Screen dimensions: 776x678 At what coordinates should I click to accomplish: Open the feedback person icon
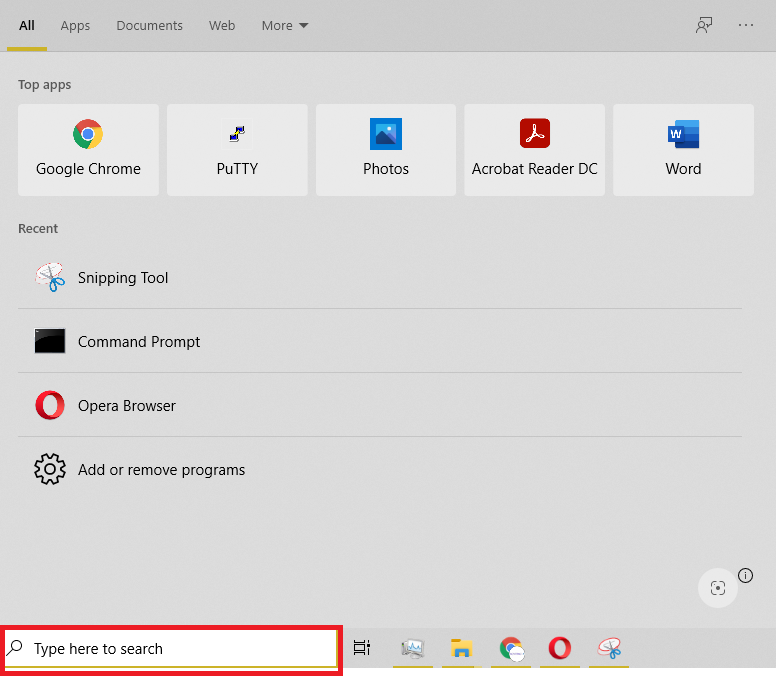pyautogui.click(x=704, y=25)
